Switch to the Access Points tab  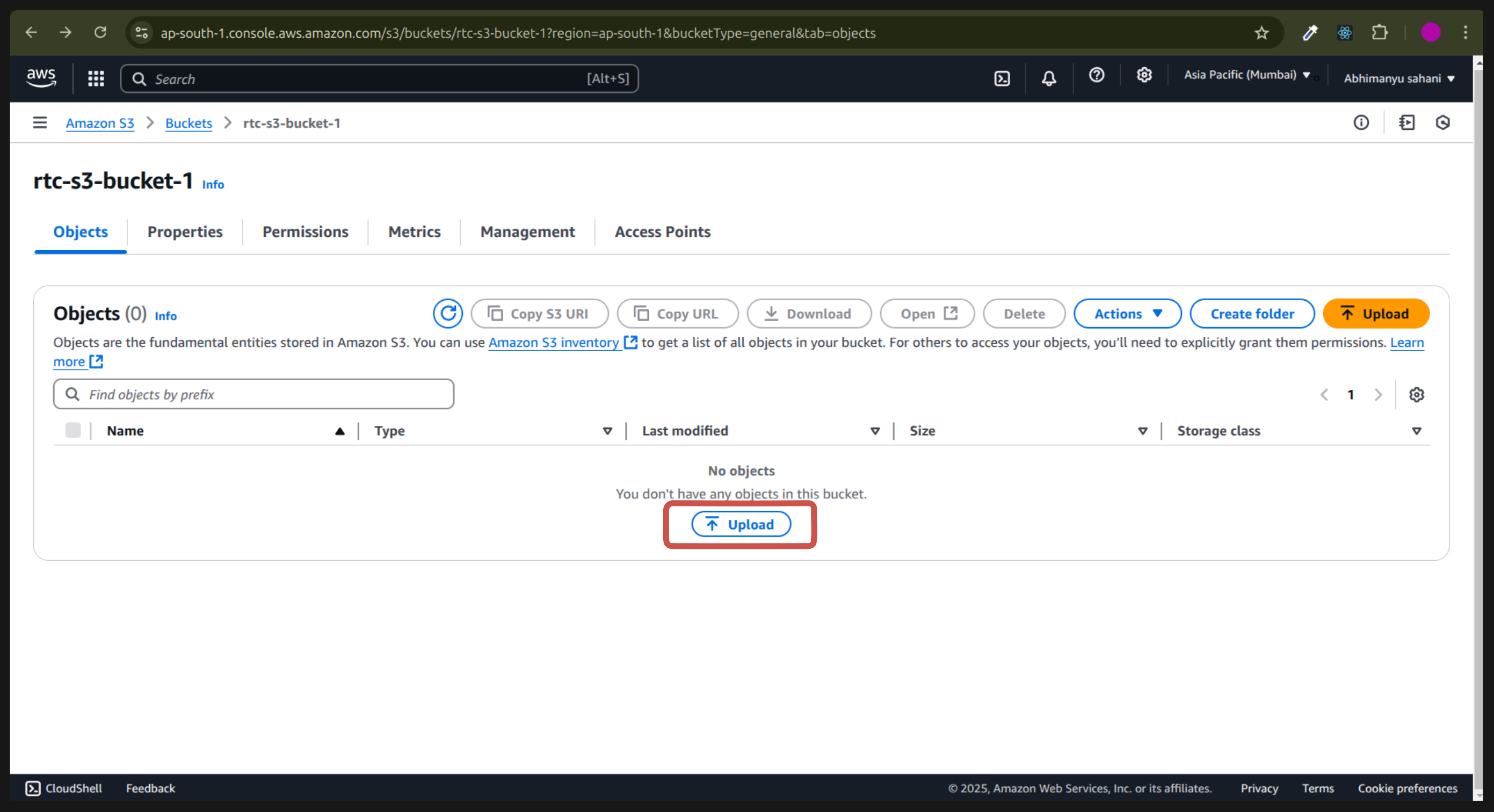point(662,231)
